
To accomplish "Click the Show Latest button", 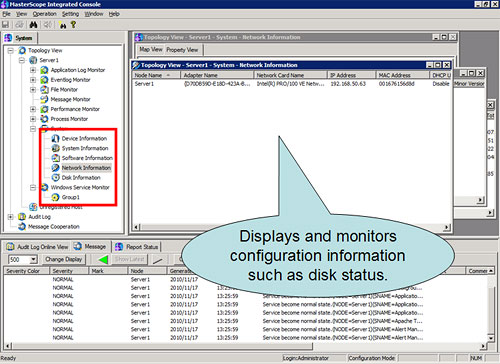I will (x=130, y=259).
